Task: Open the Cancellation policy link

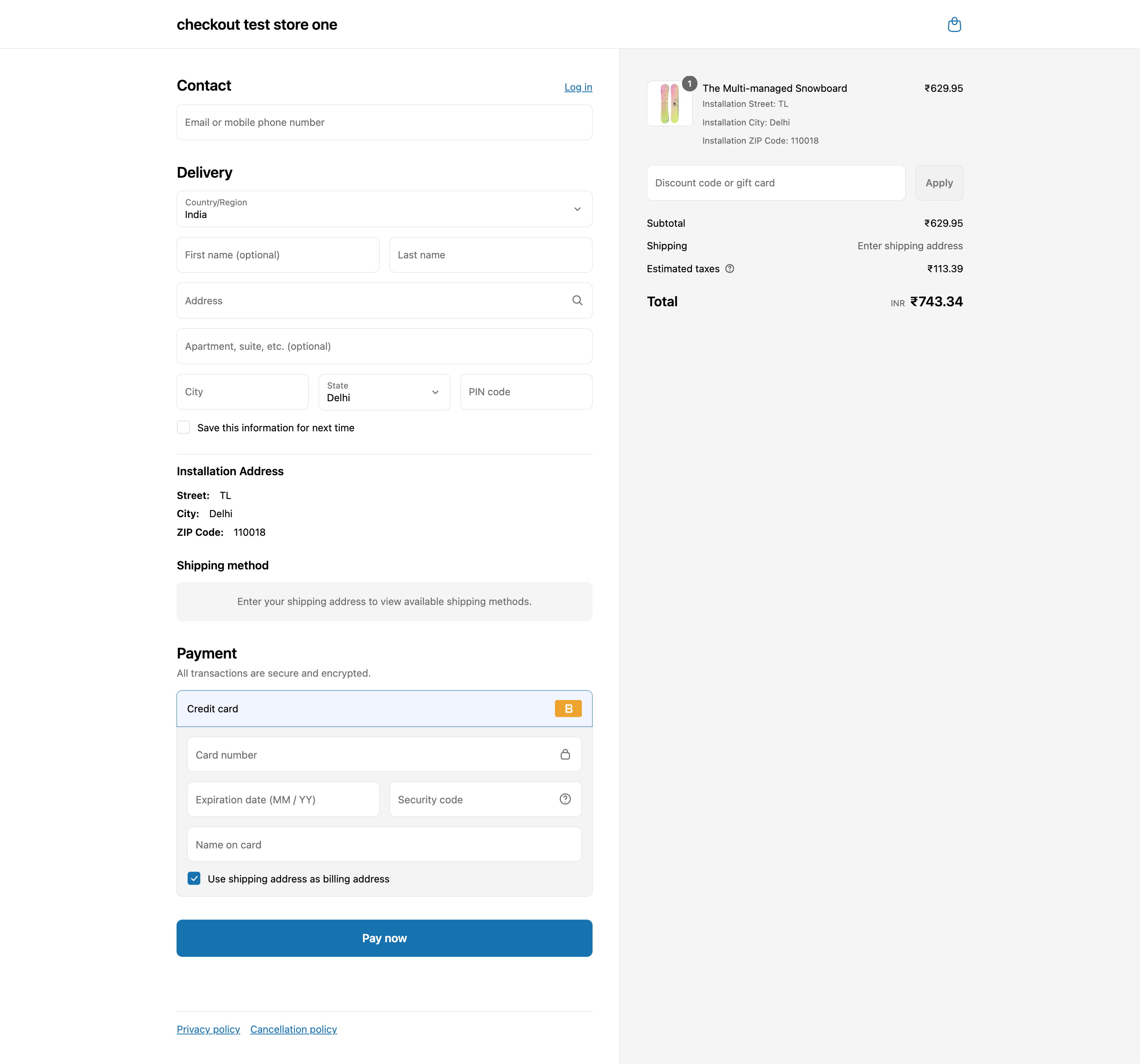Action: pyautogui.click(x=293, y=1029)
